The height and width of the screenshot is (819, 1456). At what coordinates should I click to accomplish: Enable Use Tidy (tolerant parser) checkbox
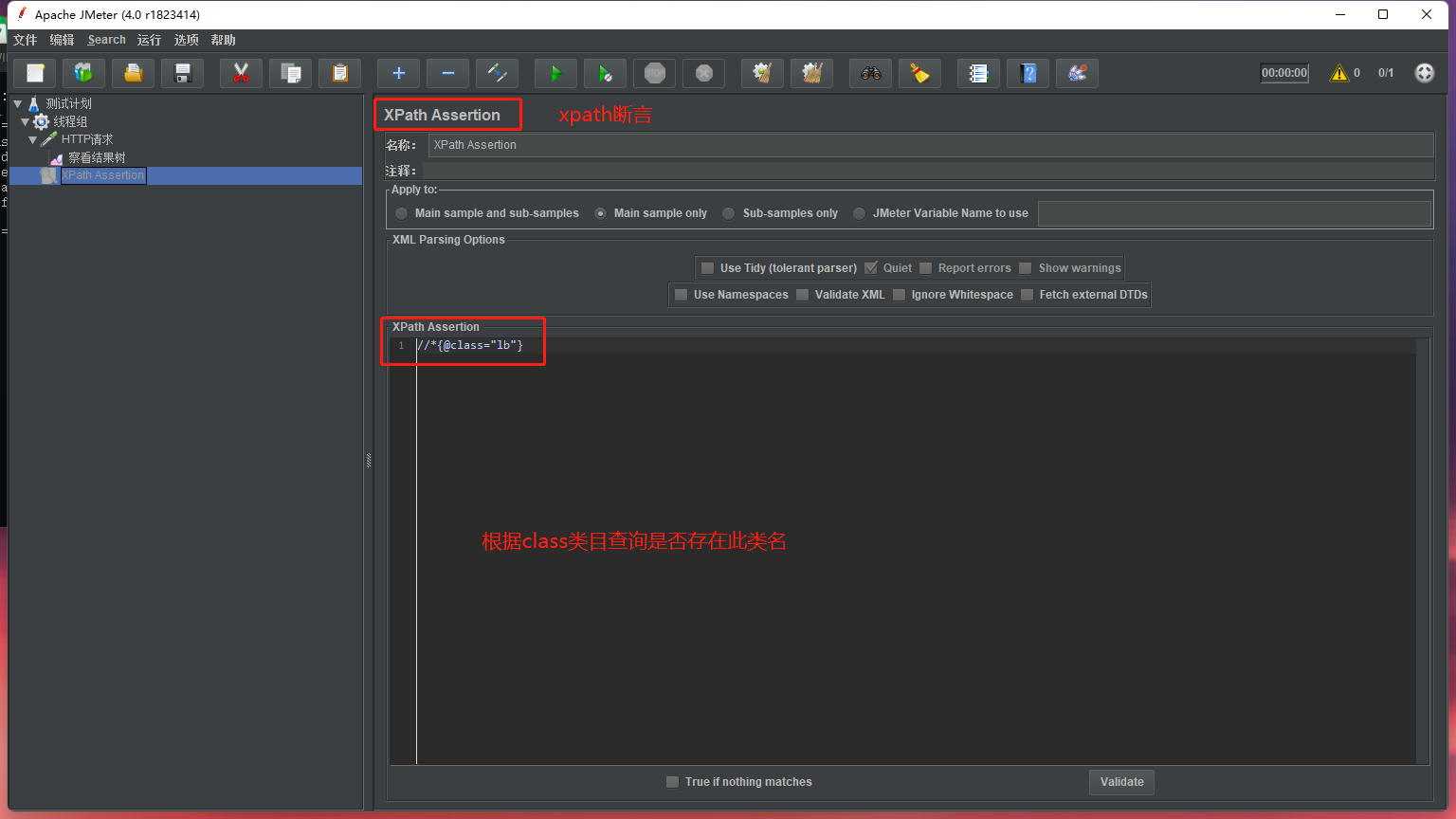(x=707, y=268)
